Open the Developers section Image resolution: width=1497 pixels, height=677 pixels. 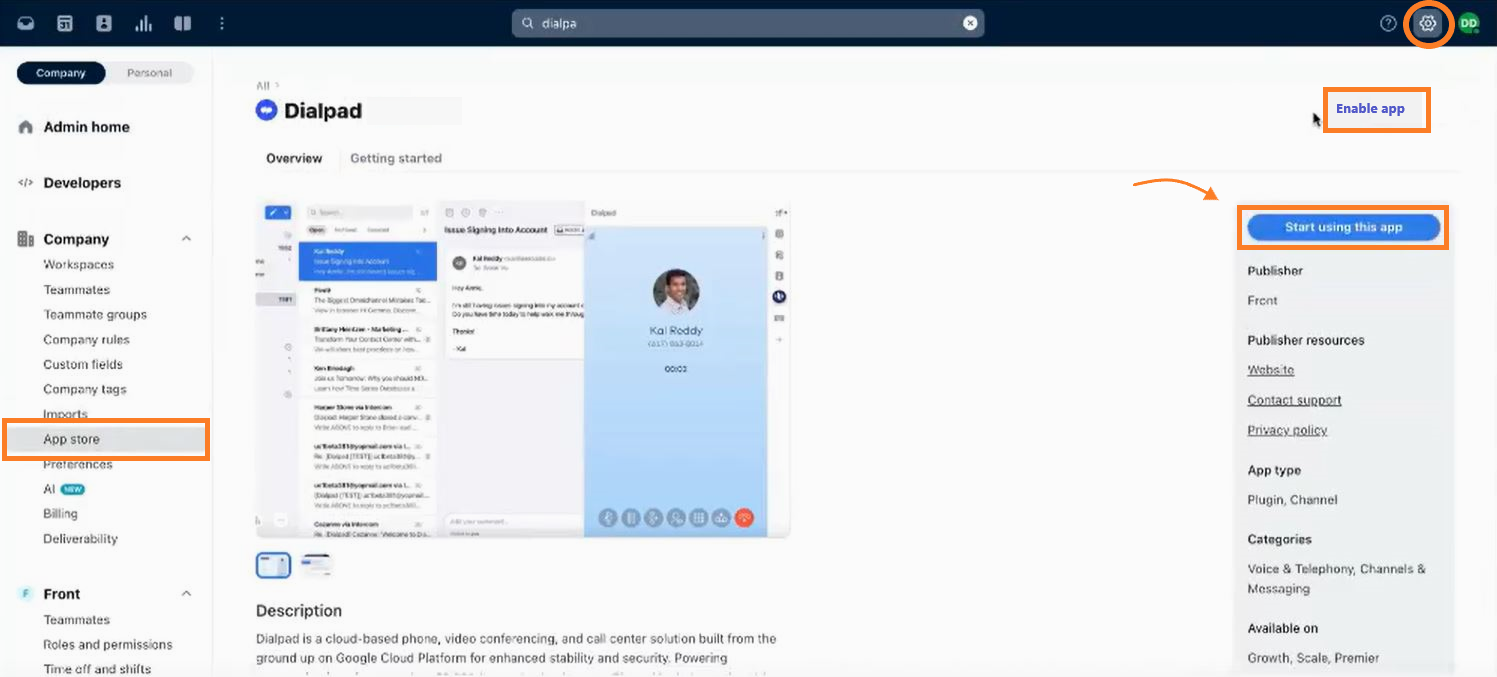click(x=82, y=183)
